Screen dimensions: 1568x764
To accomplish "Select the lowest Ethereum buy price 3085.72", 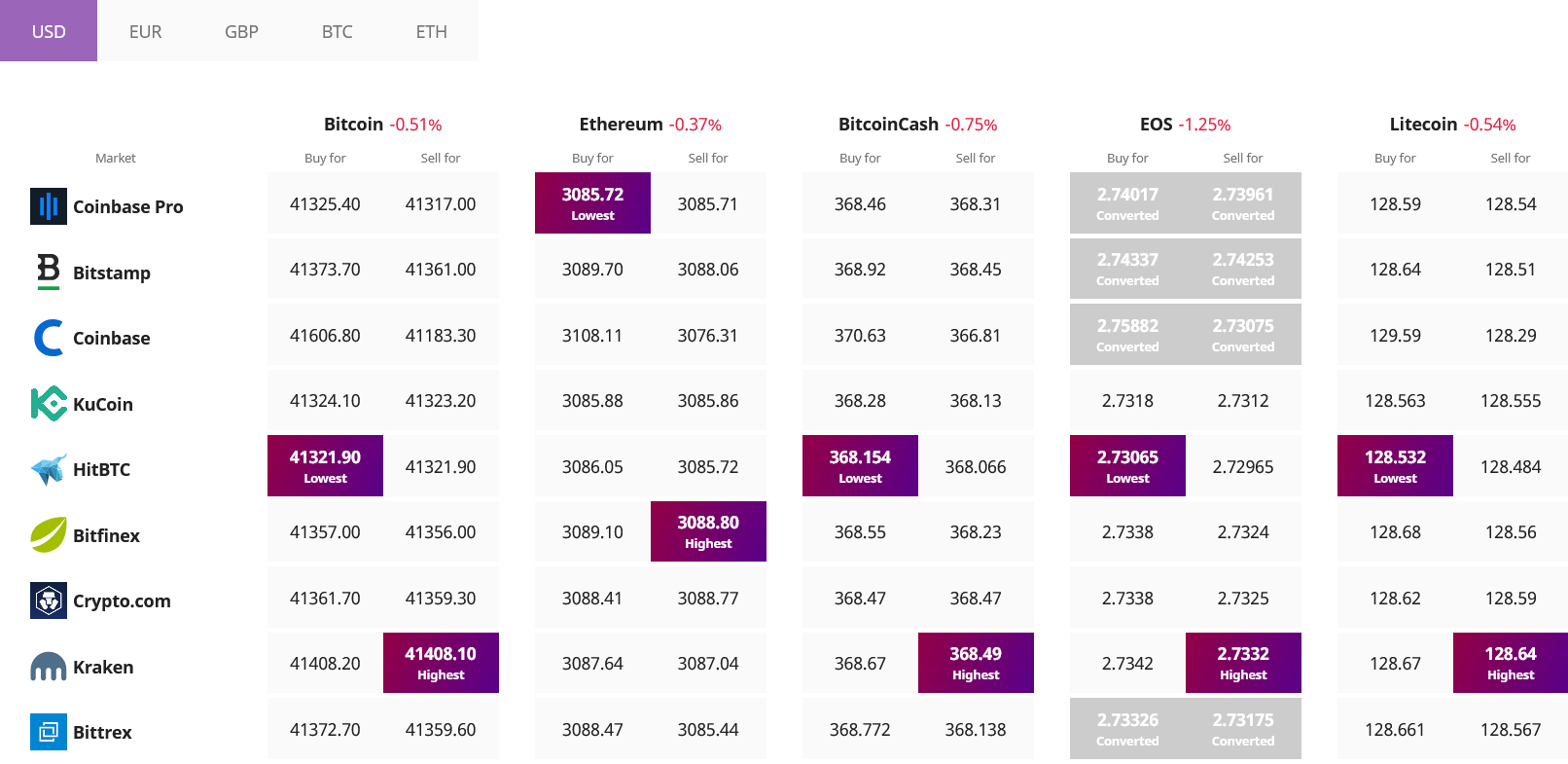I will point(592,202).
